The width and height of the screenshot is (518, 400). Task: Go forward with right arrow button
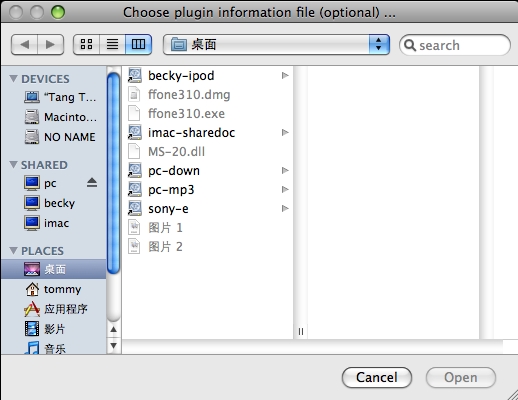click(50, 44)
